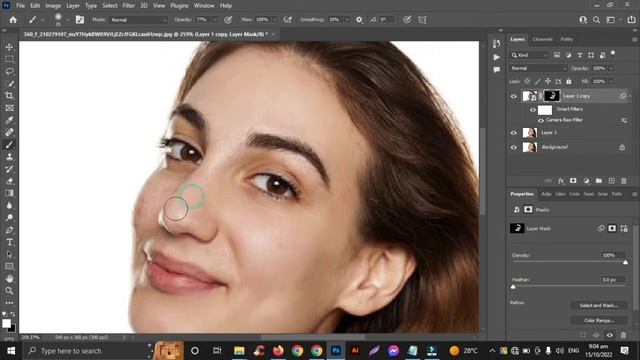
Task: Create a new layer icon
Action: coord(611,181)
